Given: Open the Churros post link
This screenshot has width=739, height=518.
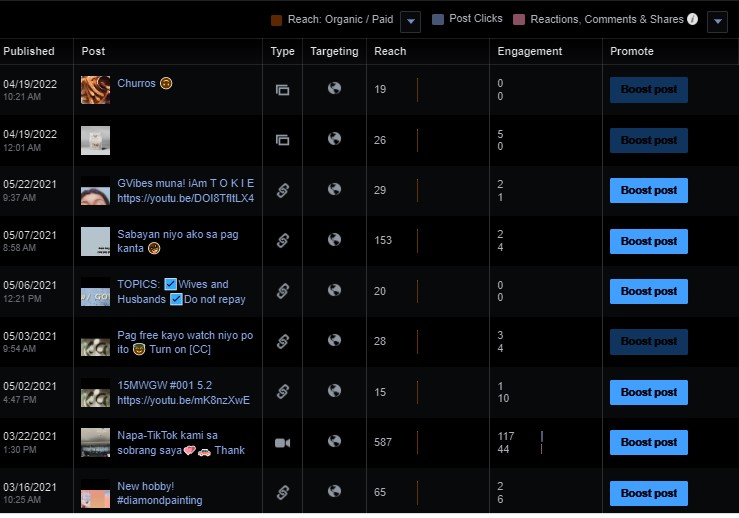Looking at the screenshot, I should 137,84.
